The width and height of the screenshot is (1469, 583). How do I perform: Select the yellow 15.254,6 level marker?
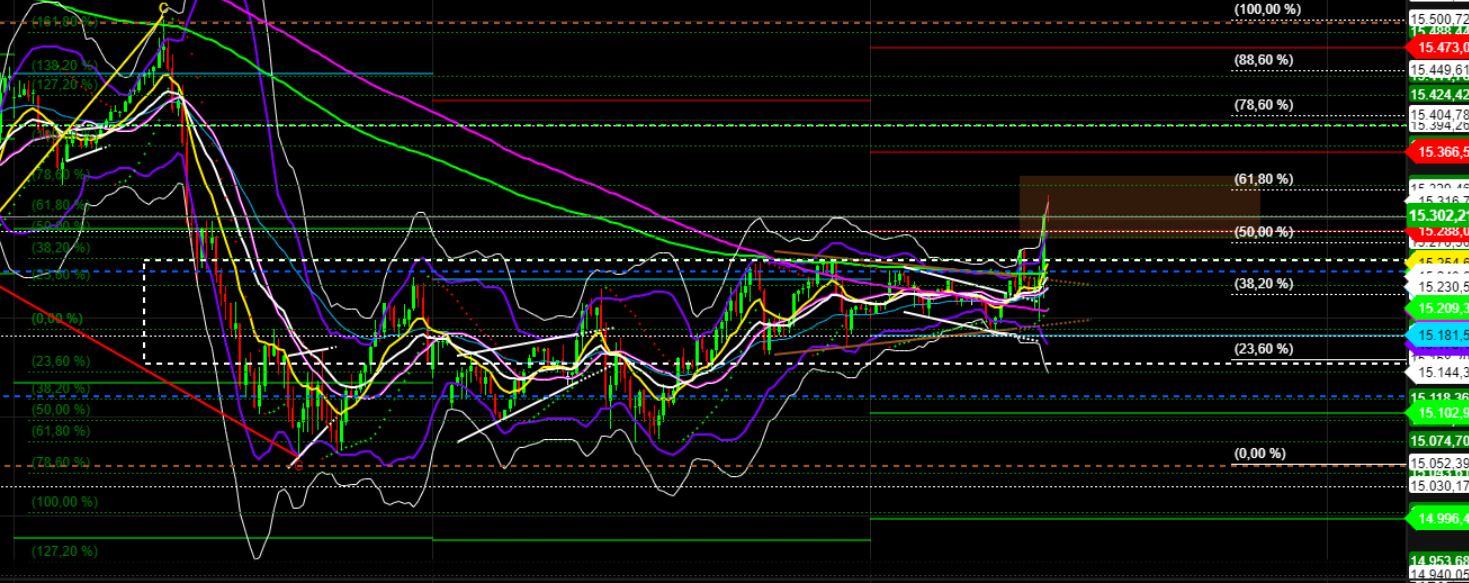pyautogui.click(x=1438, y=259)
